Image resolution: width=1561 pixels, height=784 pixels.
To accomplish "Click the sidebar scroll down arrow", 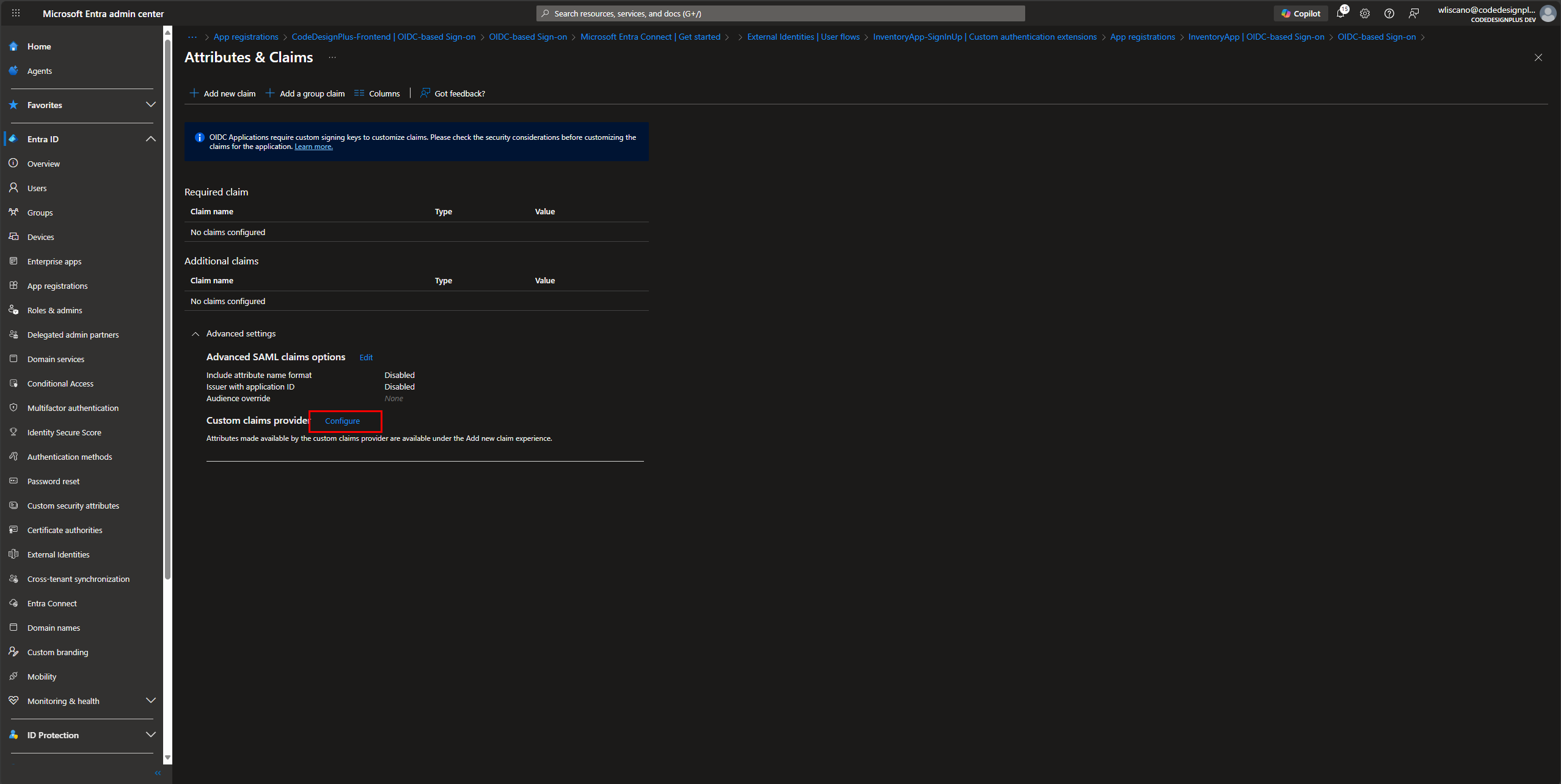I will click(x=167, y=757).
